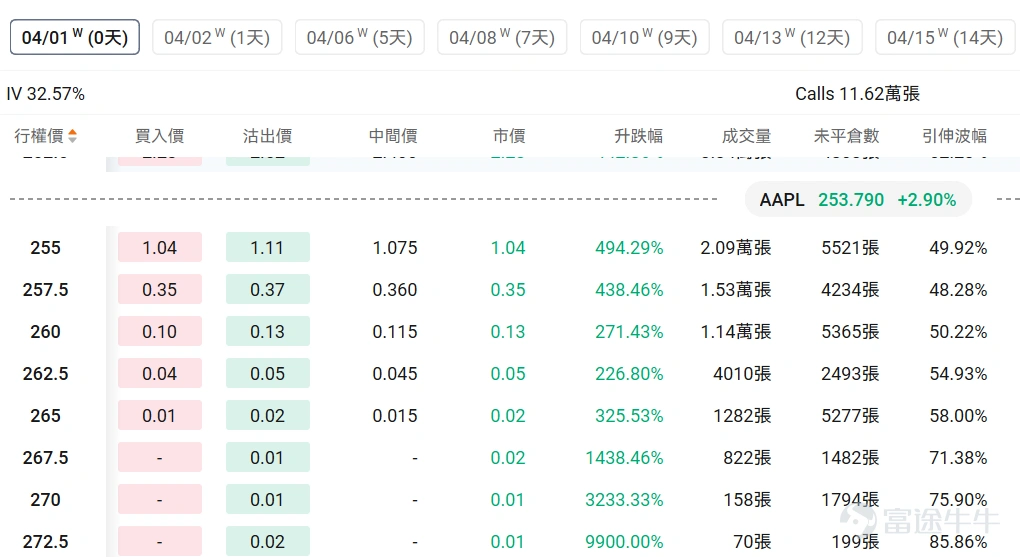Click the AAPL 253.790 price badge
1020x557 pixels.
(x=858, y=199)
